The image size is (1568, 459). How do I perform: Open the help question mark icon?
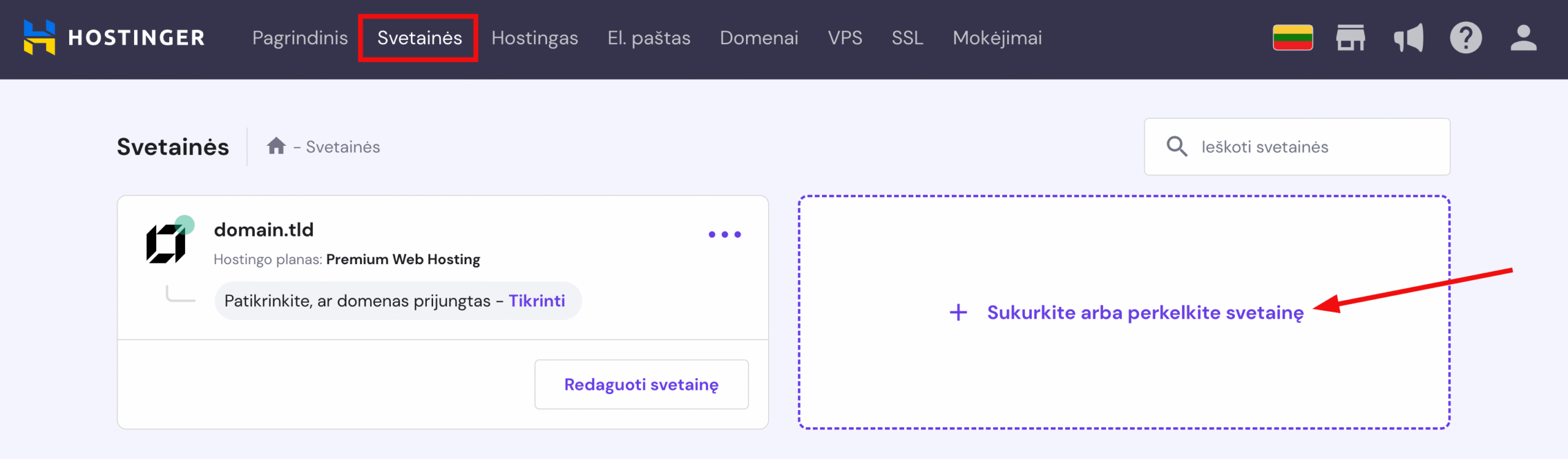click(x=1466, y=38)
